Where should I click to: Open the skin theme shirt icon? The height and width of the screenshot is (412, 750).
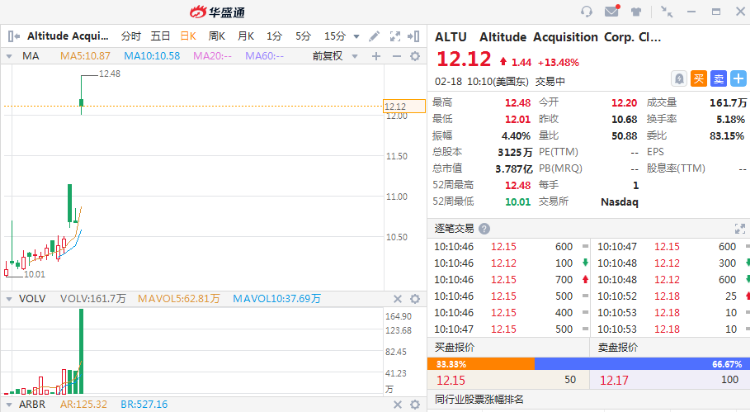(636, 12)
